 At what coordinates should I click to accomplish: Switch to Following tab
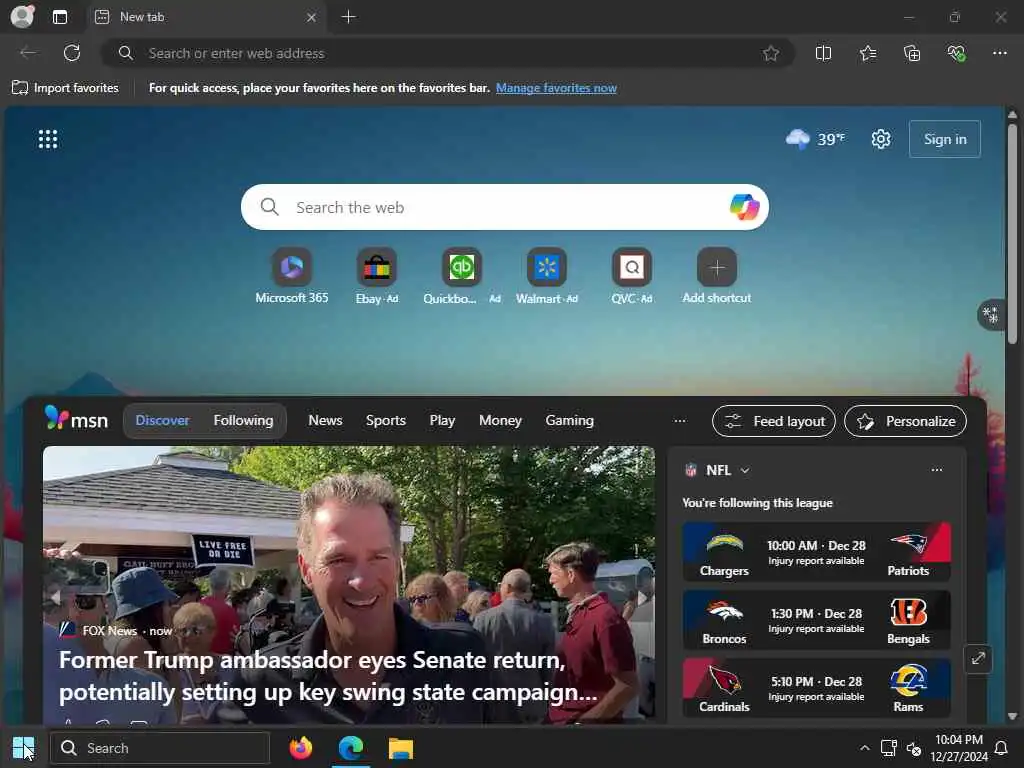[x=244, y=421]
